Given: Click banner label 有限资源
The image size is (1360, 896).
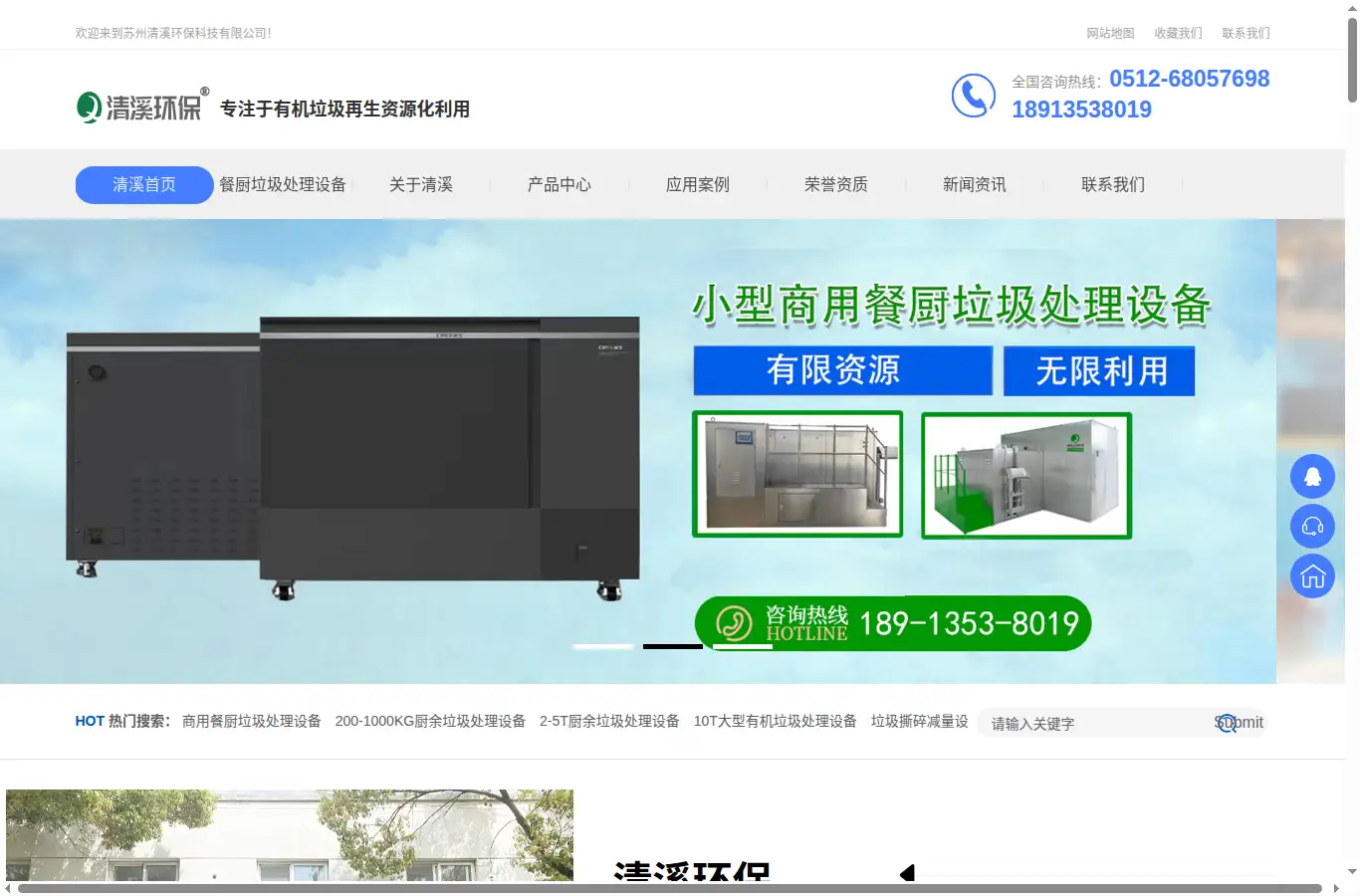Looking at the screenshot, I should click(843, 370).
